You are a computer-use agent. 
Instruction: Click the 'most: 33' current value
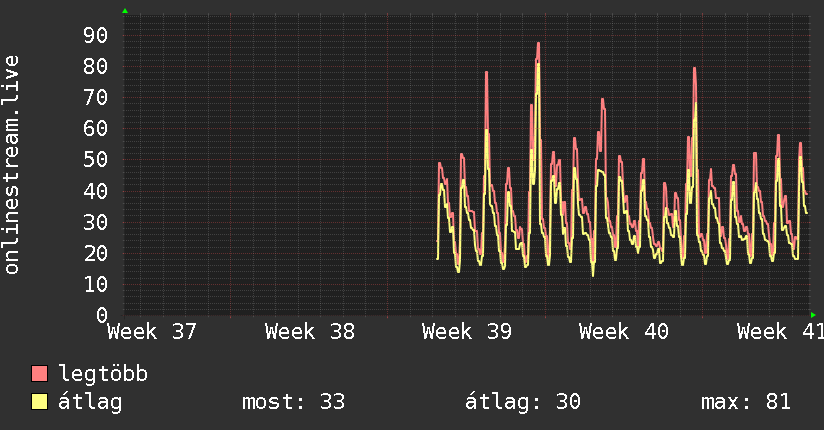click(293, 402)
